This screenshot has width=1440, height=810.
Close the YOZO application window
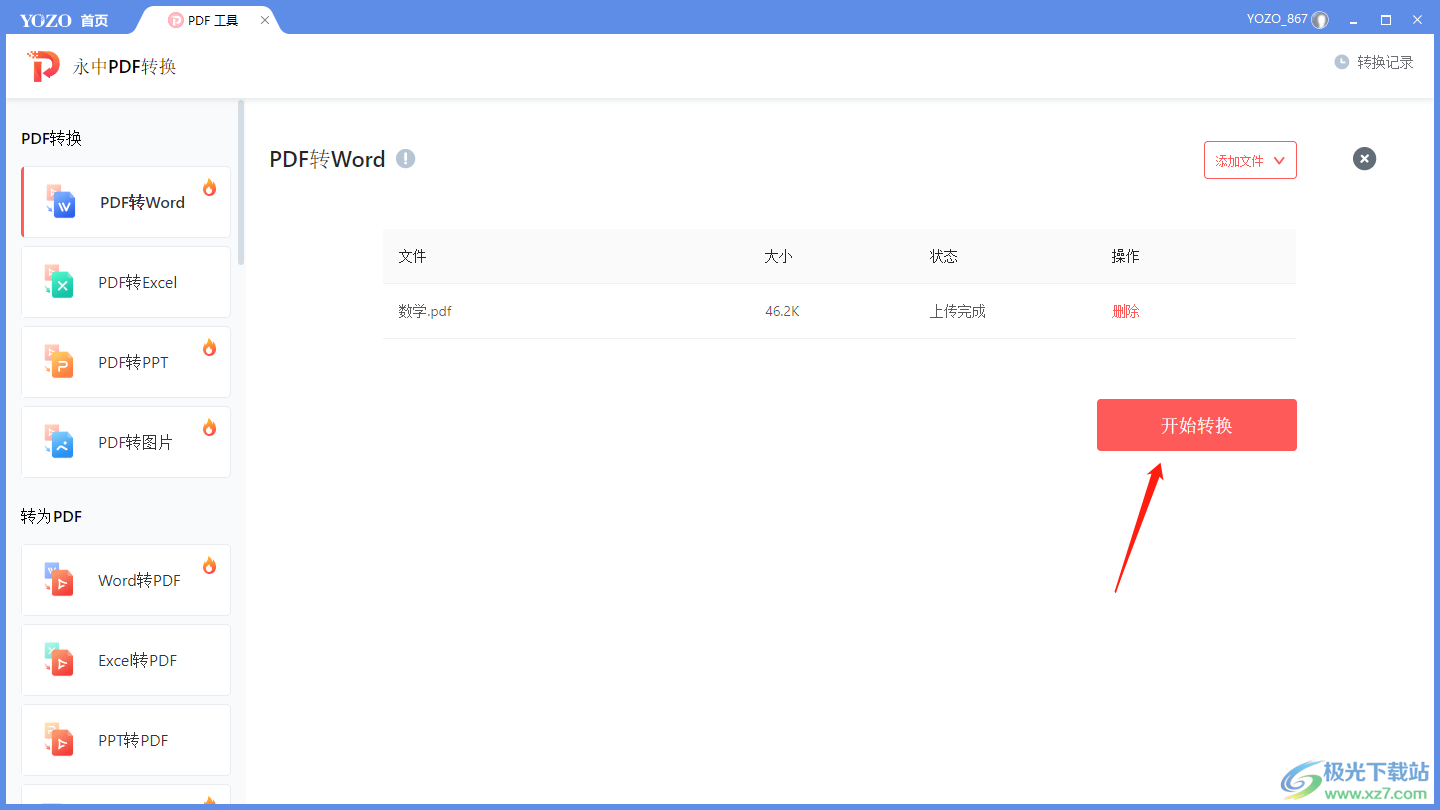pos(1418,20)
